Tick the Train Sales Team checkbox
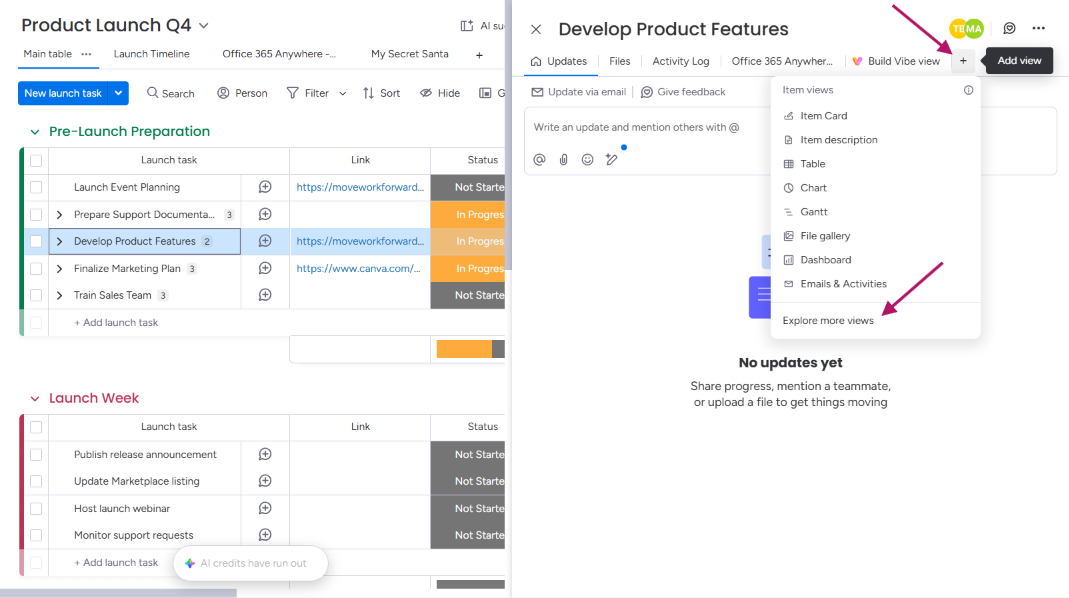Viewport: 1069px width, 598px height. [36, 295]
